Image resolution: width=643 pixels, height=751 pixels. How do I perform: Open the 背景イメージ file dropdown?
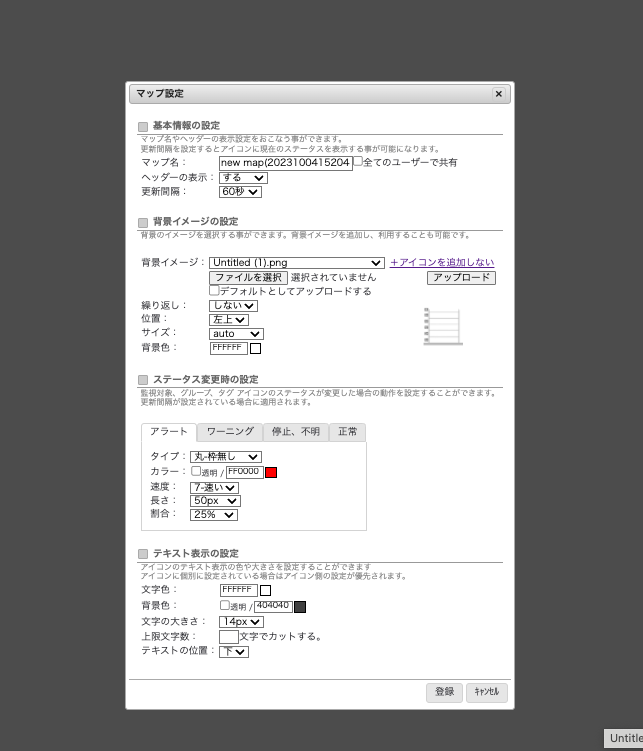click(297, 263)
